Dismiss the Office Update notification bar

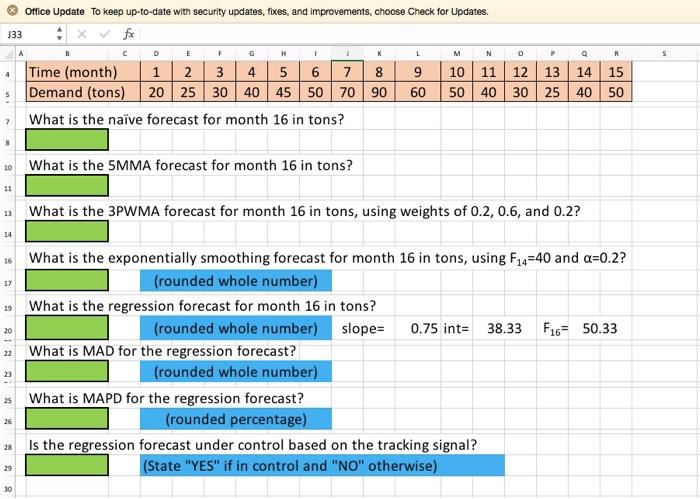12,11
